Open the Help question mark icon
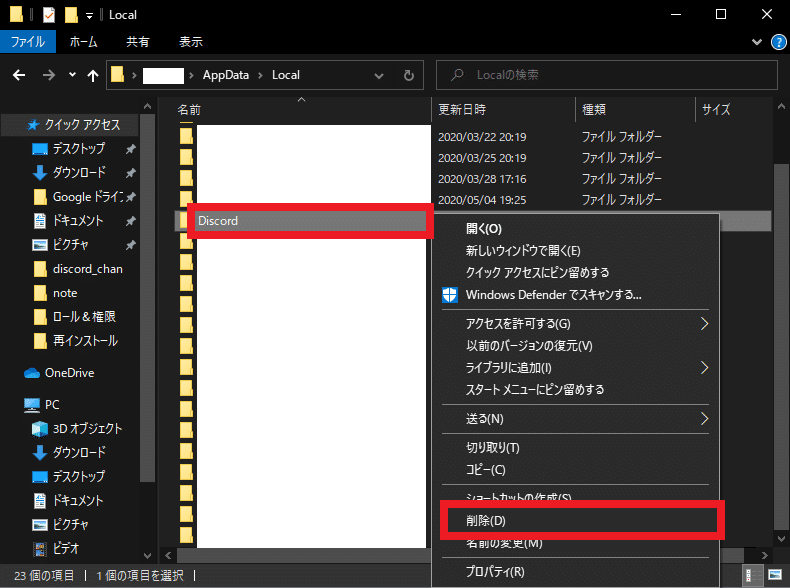Screen dimensions: 790x588 coord(779,42)
